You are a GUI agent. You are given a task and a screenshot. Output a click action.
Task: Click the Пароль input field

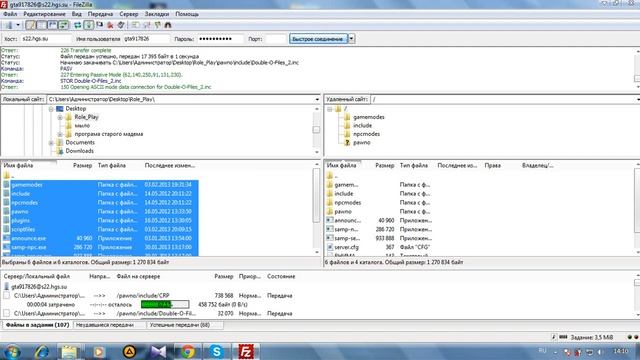(x=220, y=39)
